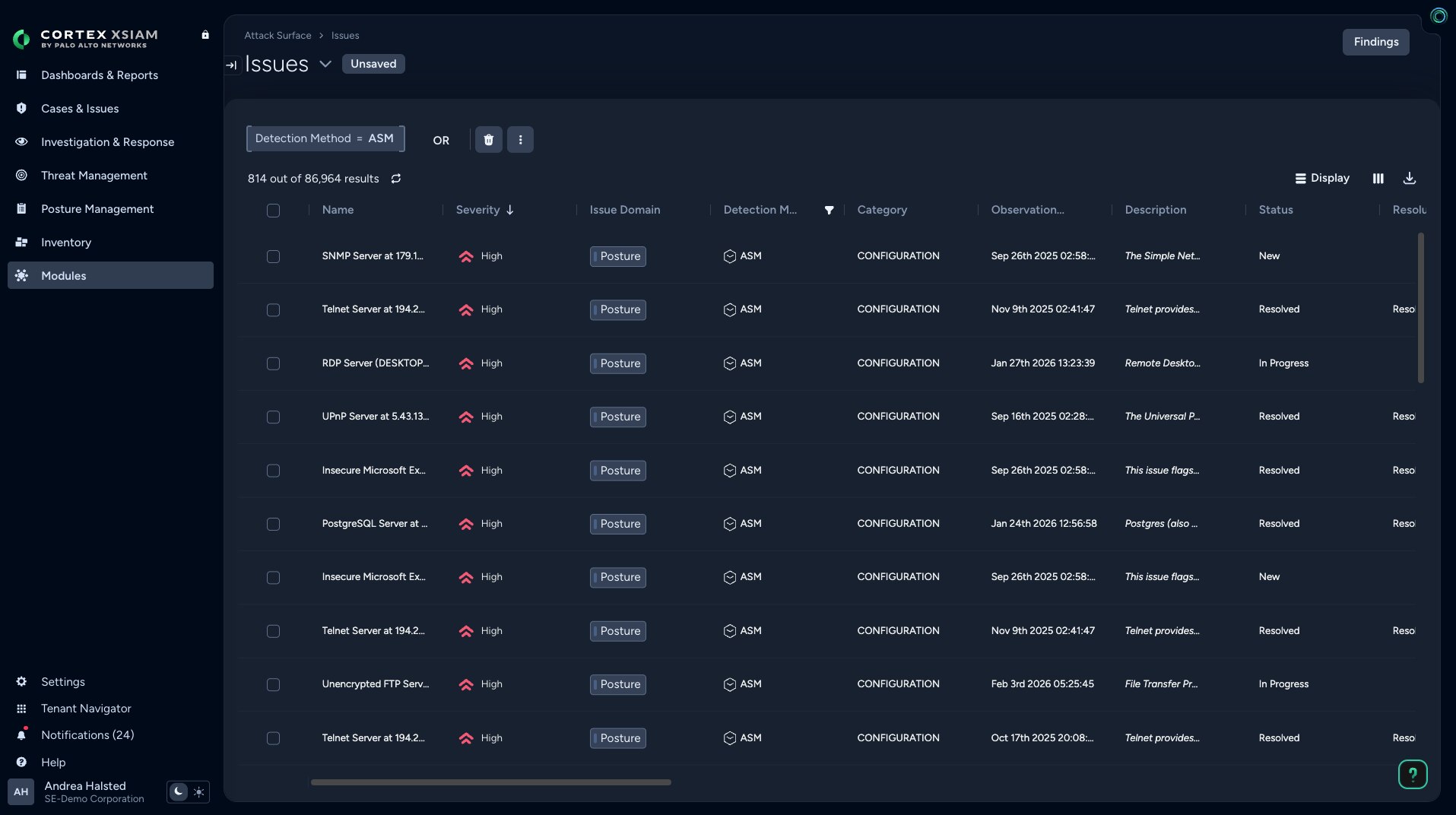
Task: Go to Threat Management menu
Action: (x=94, y=176)
